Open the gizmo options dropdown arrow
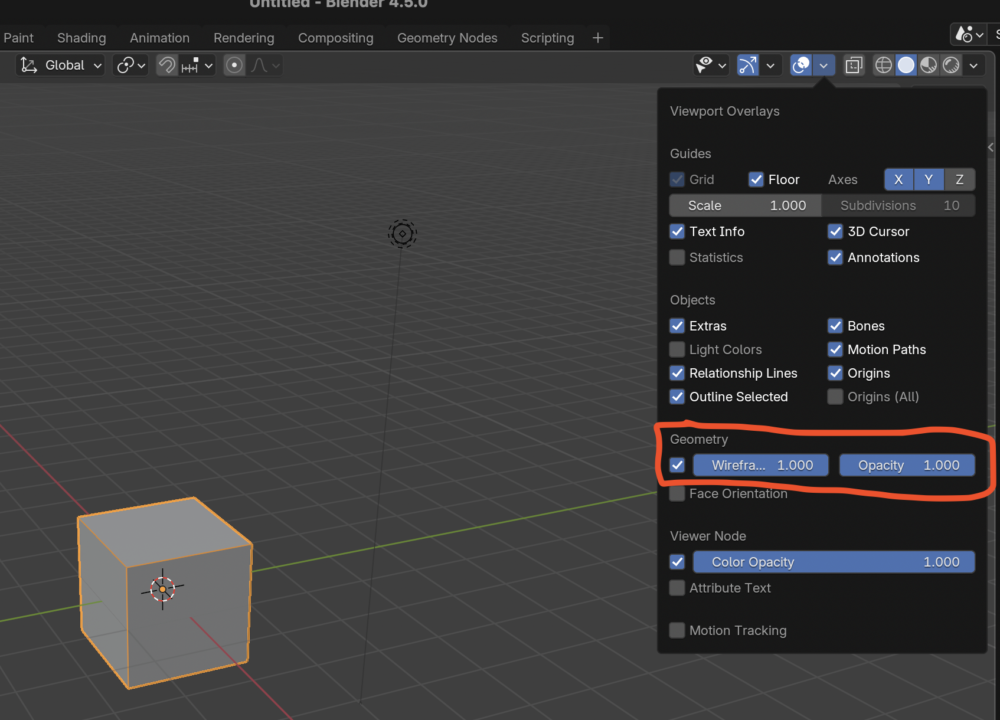1000x720 pixels. (770, 65)
